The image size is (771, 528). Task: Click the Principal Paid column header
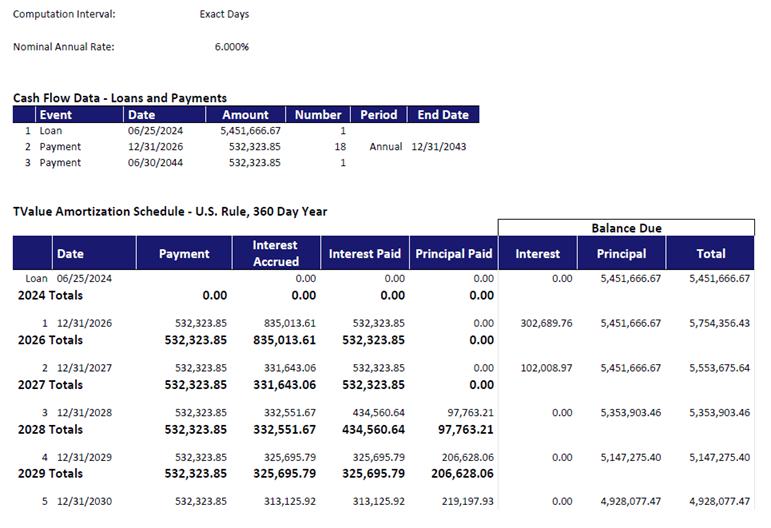tap(453, 254)
